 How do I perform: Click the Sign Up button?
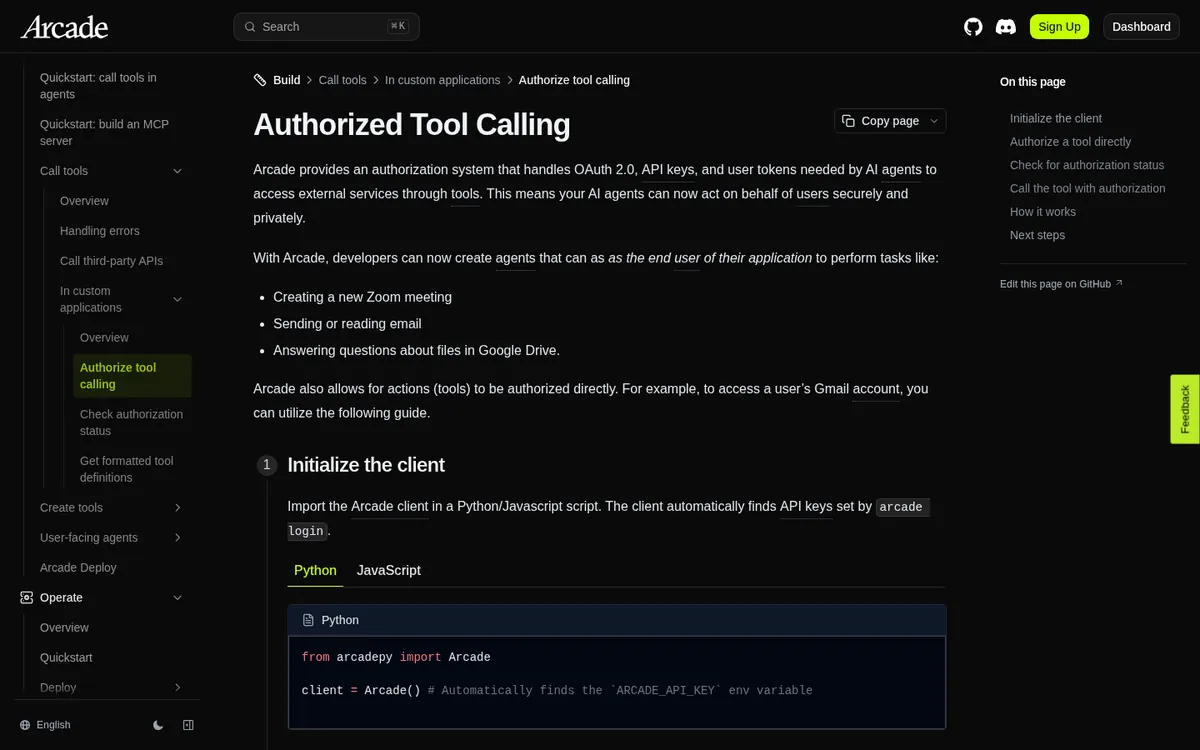[1059, 27]
